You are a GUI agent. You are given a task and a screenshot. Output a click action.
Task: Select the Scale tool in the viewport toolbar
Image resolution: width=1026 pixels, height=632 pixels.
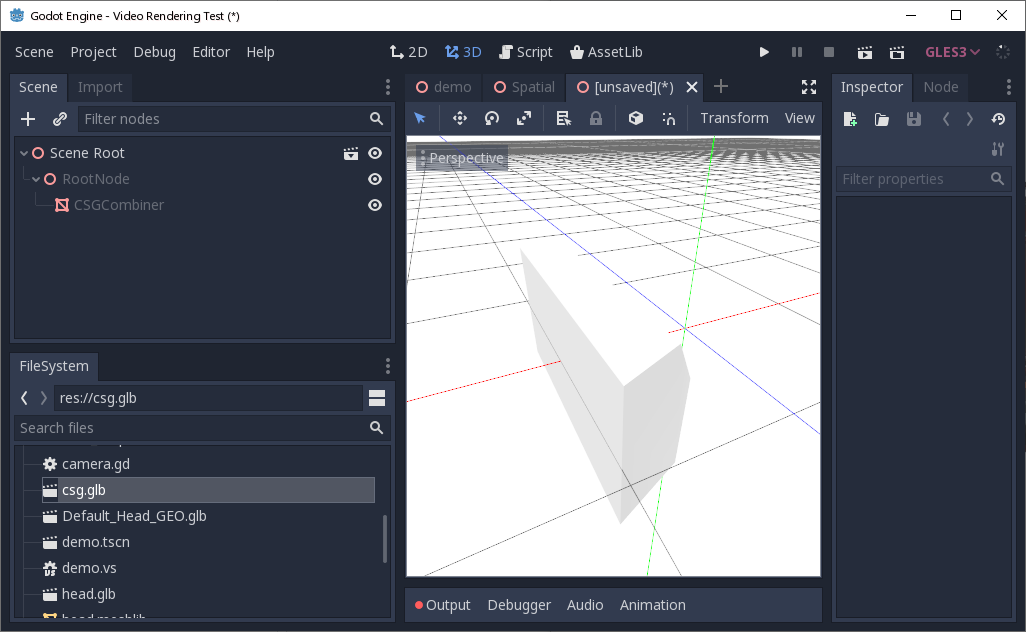coord(523,118)
